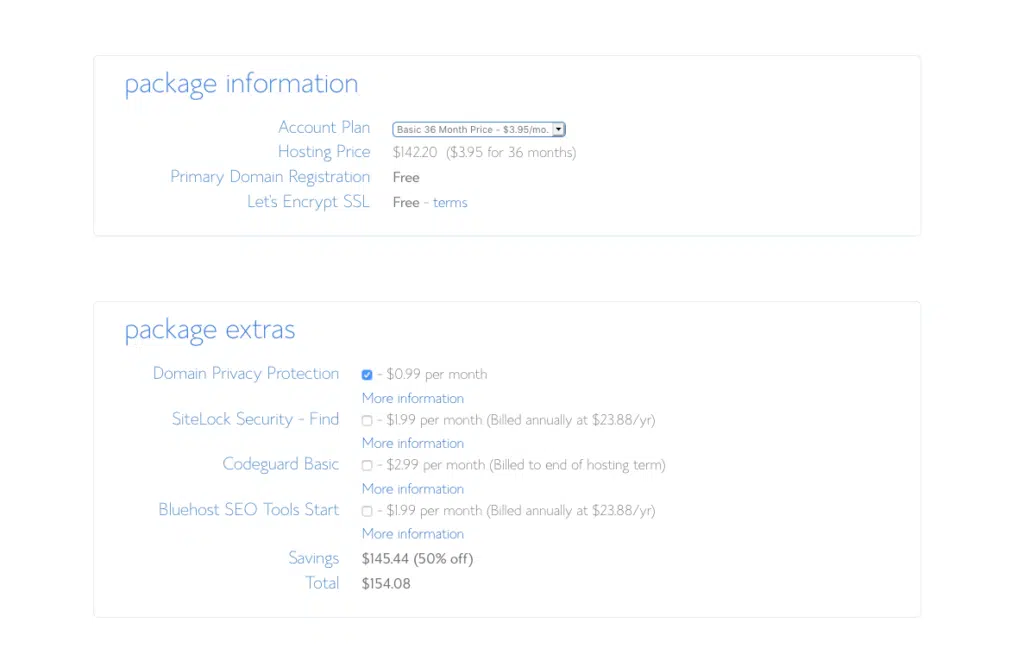The image size is (1024, 661).
Task: Open the Account Plan dropdown
Action: point(479,129)
